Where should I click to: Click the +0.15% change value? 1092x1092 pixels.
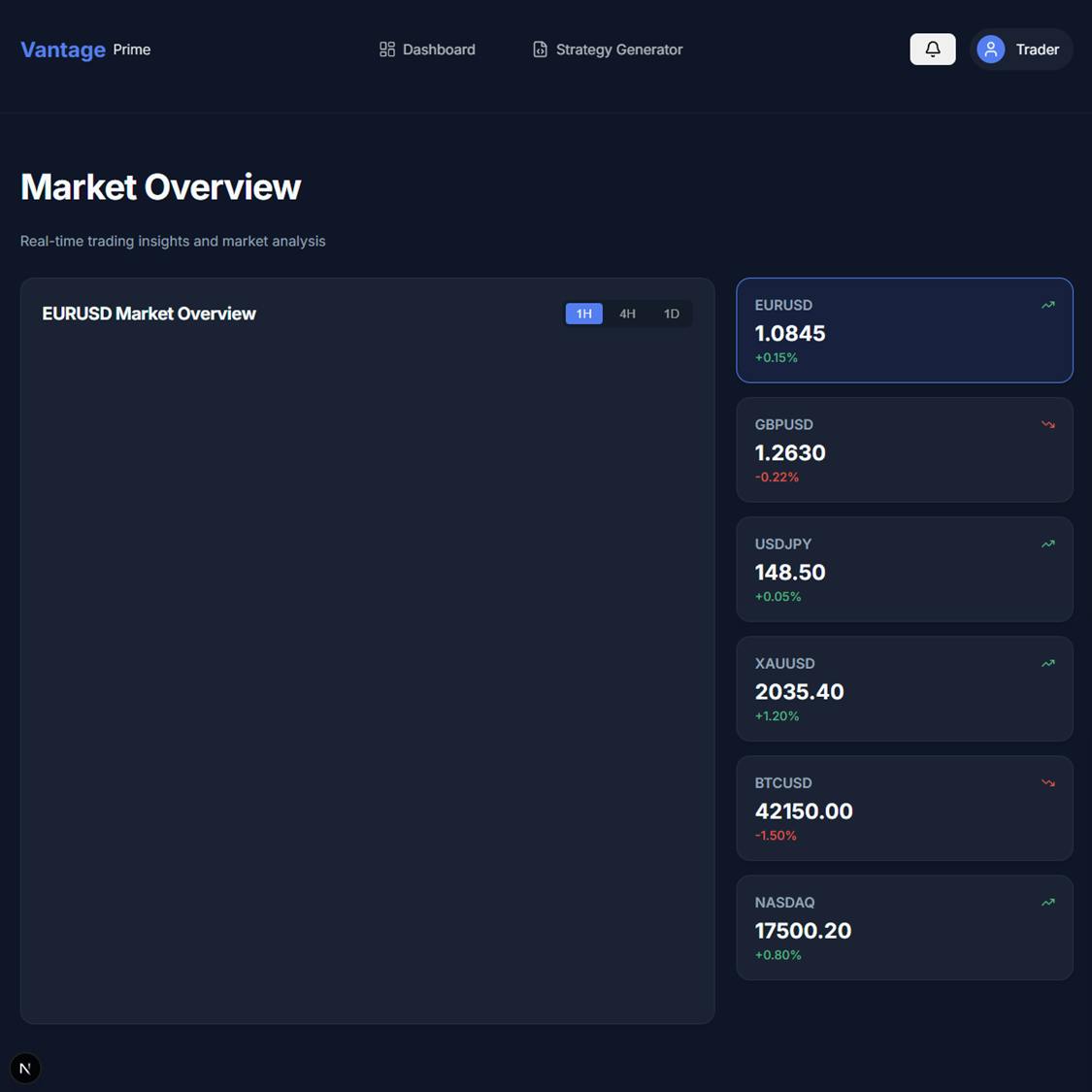coord(776,358)
